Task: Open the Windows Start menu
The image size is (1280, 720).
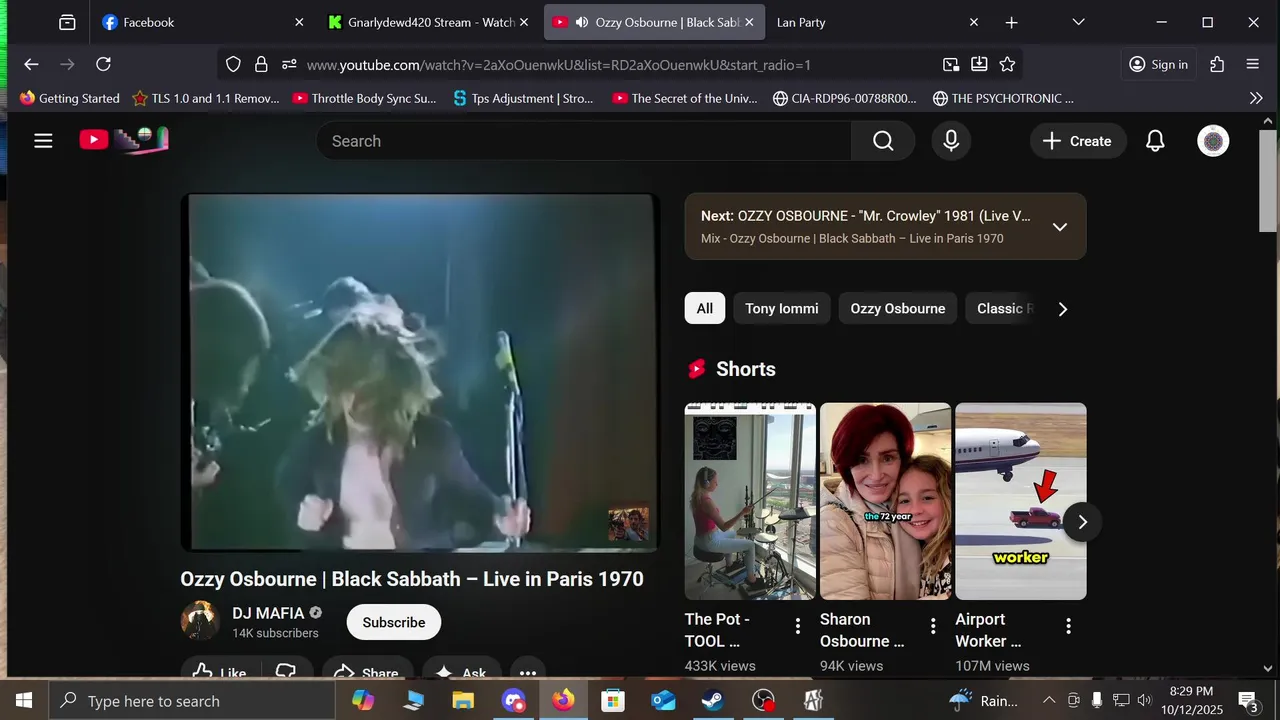Action: [24, 701]
